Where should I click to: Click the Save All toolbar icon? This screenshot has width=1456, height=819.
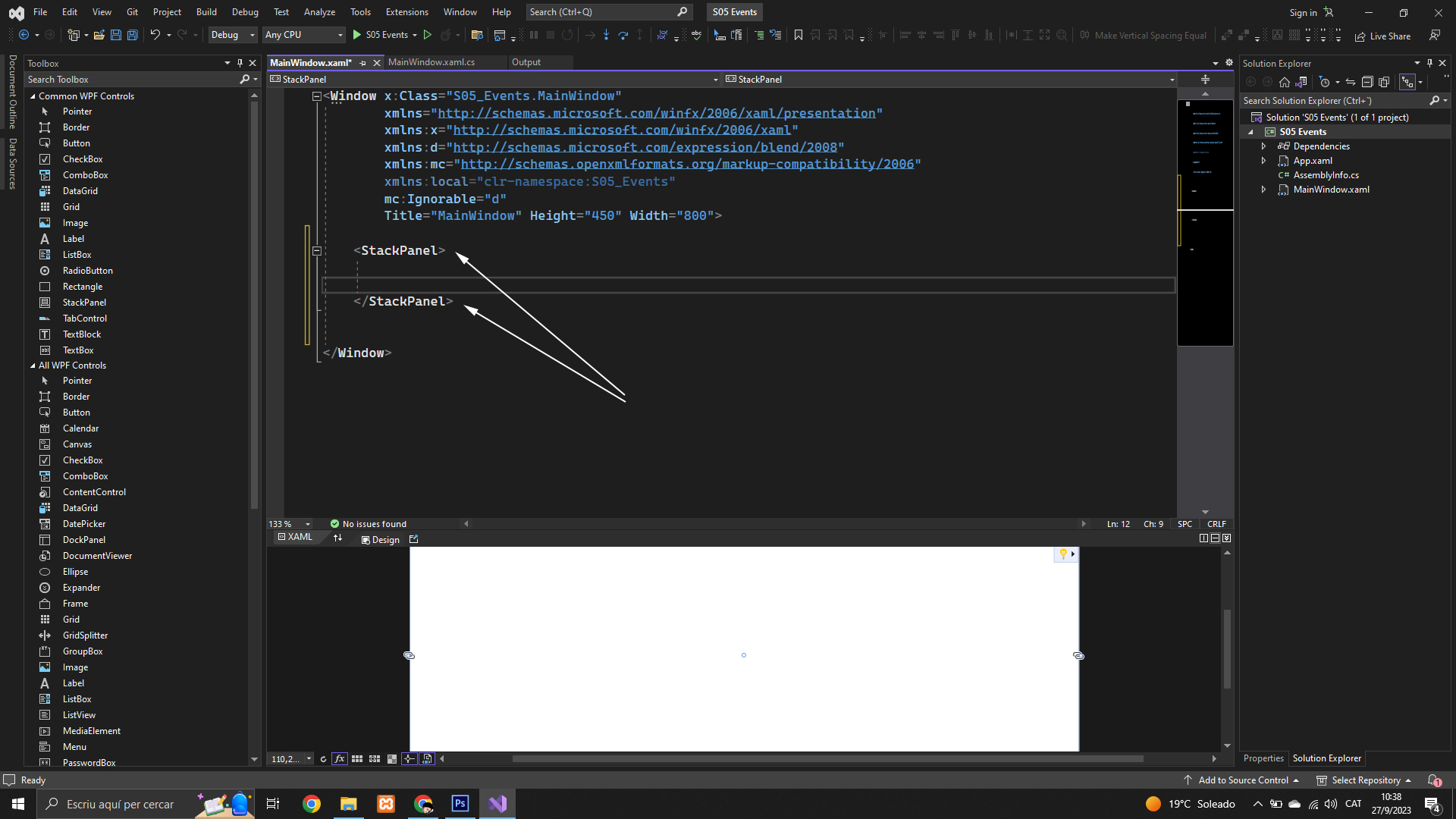pyautogui.click(x=132, y=35)
